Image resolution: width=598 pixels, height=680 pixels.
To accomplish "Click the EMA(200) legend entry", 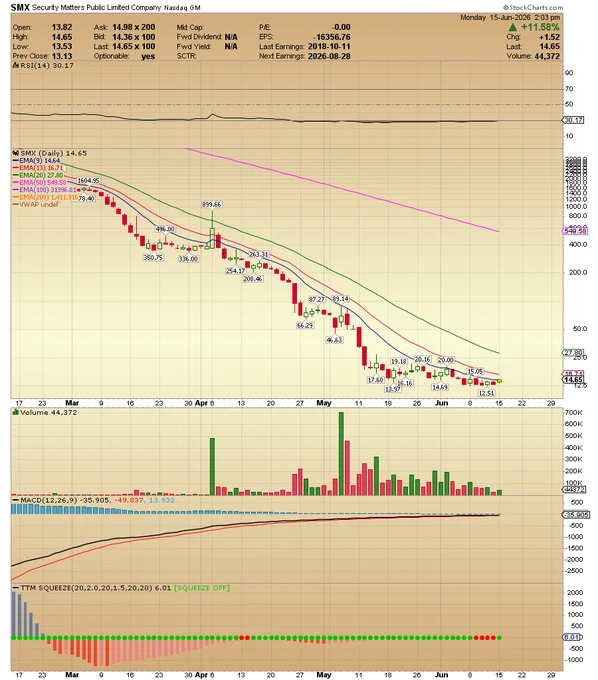I will point(46,197).
